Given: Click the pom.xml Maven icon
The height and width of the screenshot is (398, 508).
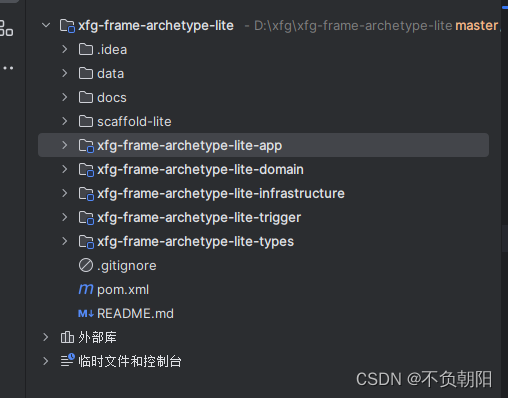Looking at the screenshot, I should (86, 289).
